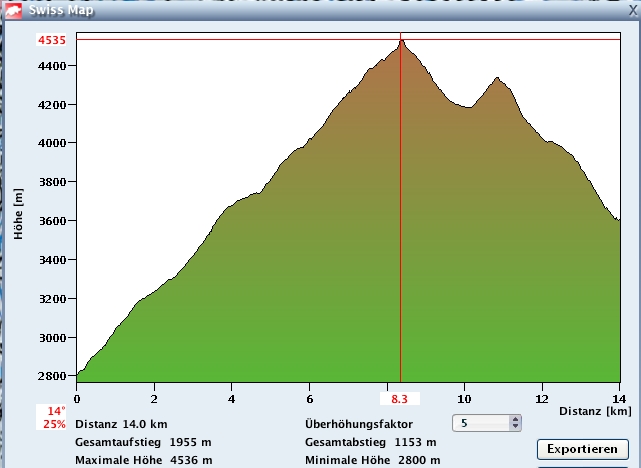
Task: Increase the Überhöhungsfaktor with the up arrow
Action: click(x=516, y=419)
